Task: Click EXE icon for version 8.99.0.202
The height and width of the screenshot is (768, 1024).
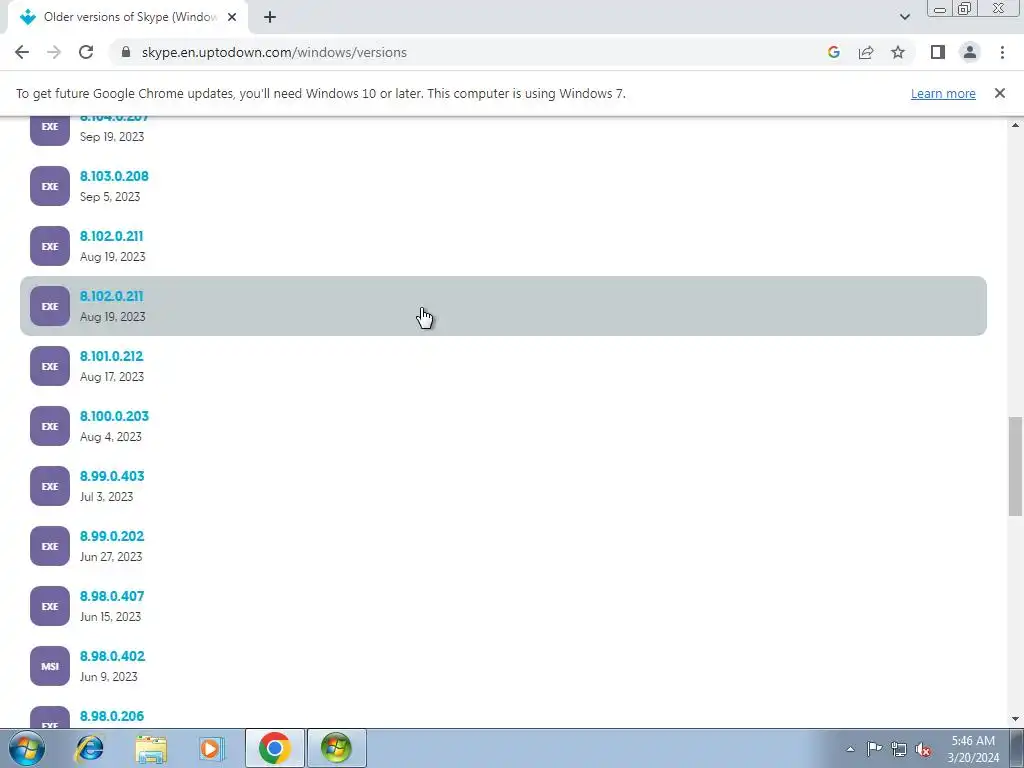Action: click(x=50, y=547)
